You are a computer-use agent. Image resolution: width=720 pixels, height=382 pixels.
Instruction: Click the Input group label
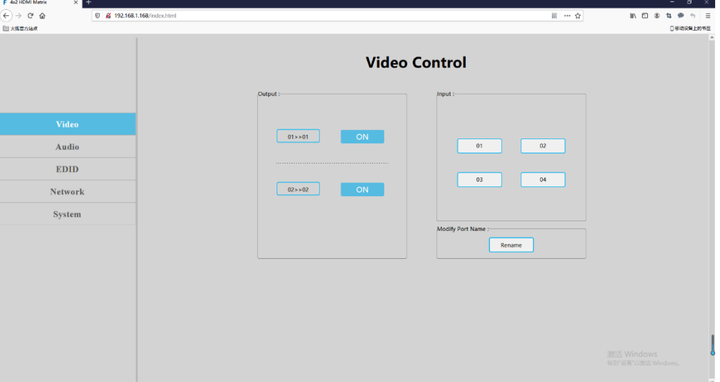click(x=445, y=94)
